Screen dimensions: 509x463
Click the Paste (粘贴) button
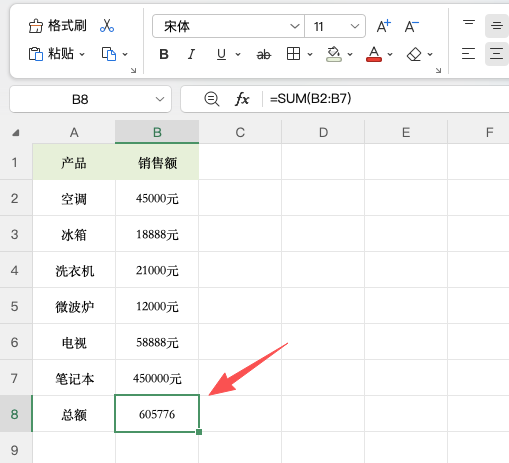click(x=51, y=54)
